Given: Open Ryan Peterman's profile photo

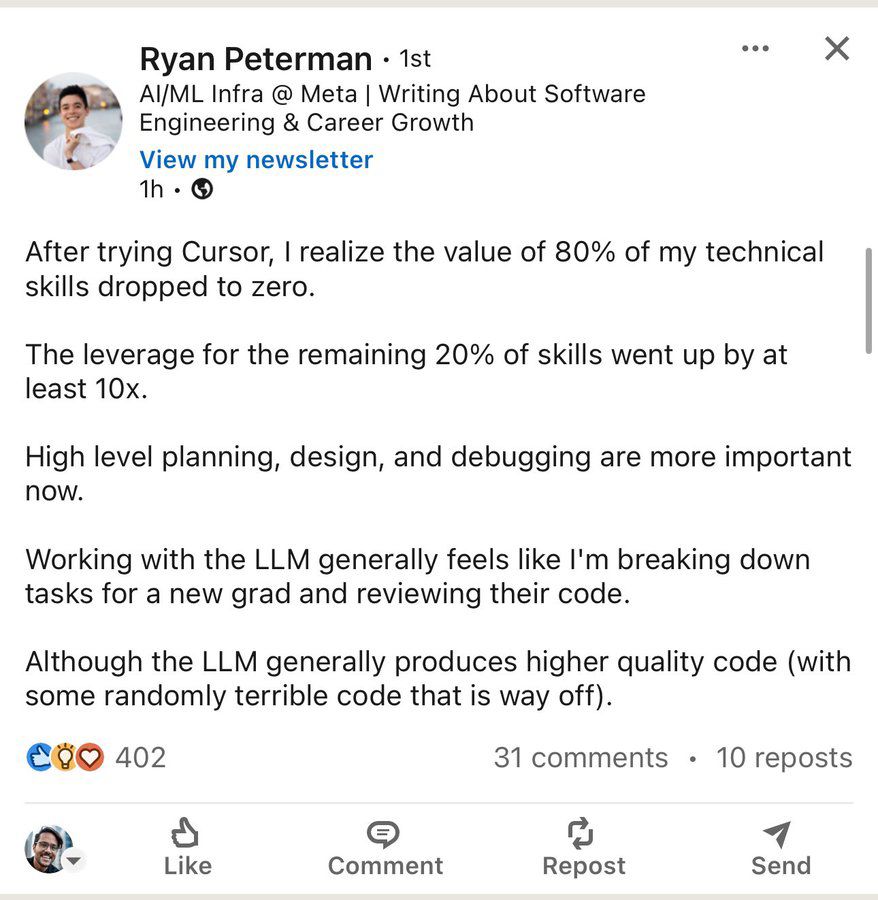Looking at the screenshot, I should coord(73,120).
